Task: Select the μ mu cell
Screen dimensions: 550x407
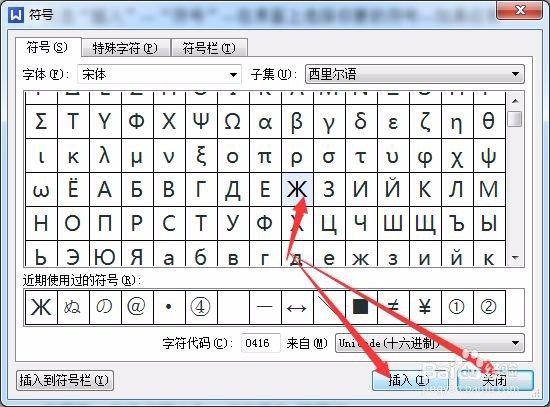Action: pyautogui.click(x=137, y=155)
